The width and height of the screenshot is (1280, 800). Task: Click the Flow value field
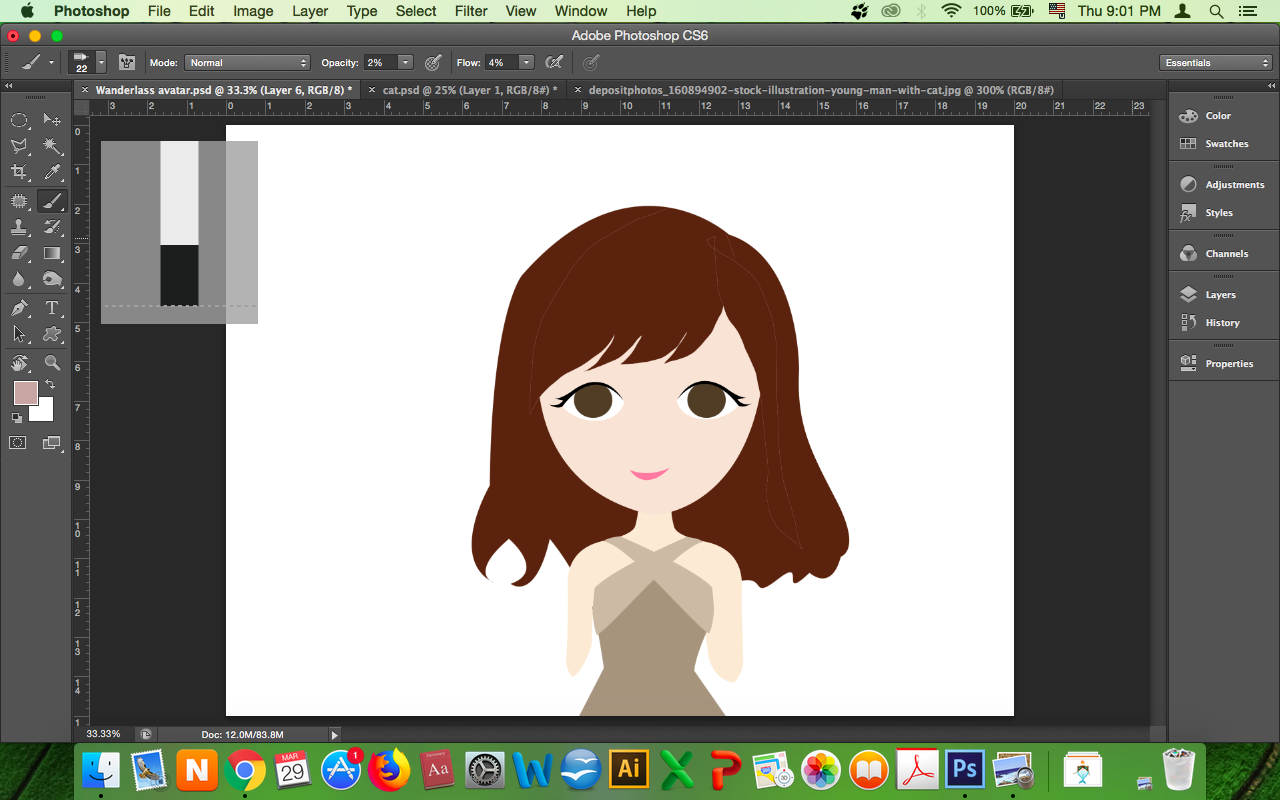pyautogui.click(x=501, y=62)
